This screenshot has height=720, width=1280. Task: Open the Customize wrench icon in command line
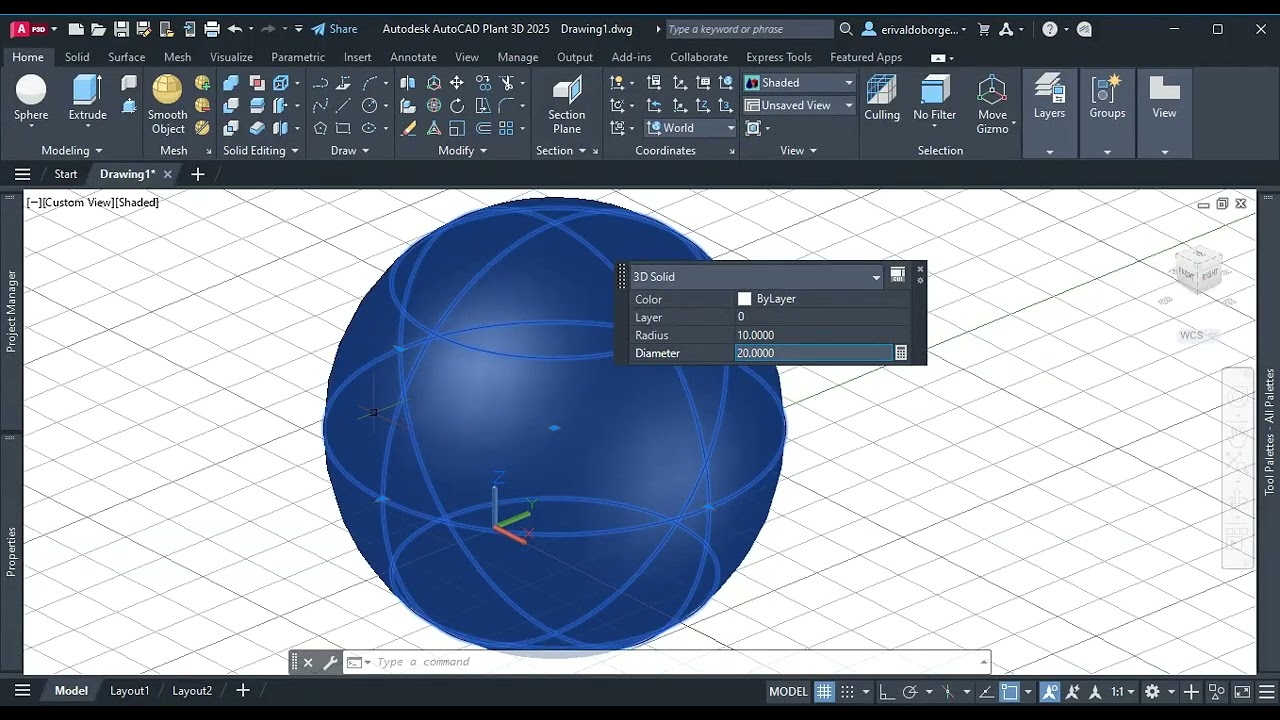pos(330,662)
